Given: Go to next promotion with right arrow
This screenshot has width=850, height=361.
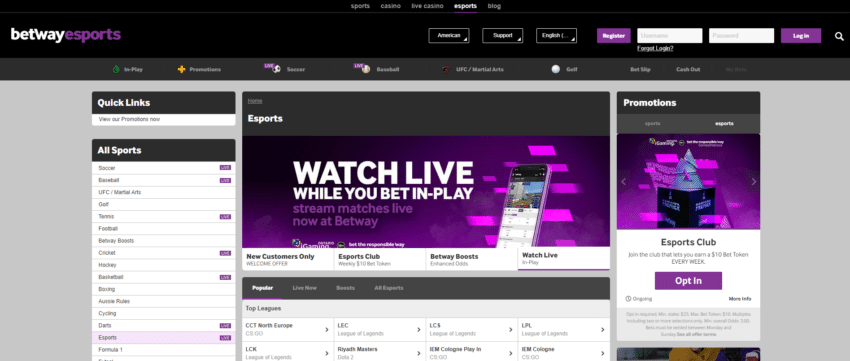Looking at the screenshot, I should 754,182.
